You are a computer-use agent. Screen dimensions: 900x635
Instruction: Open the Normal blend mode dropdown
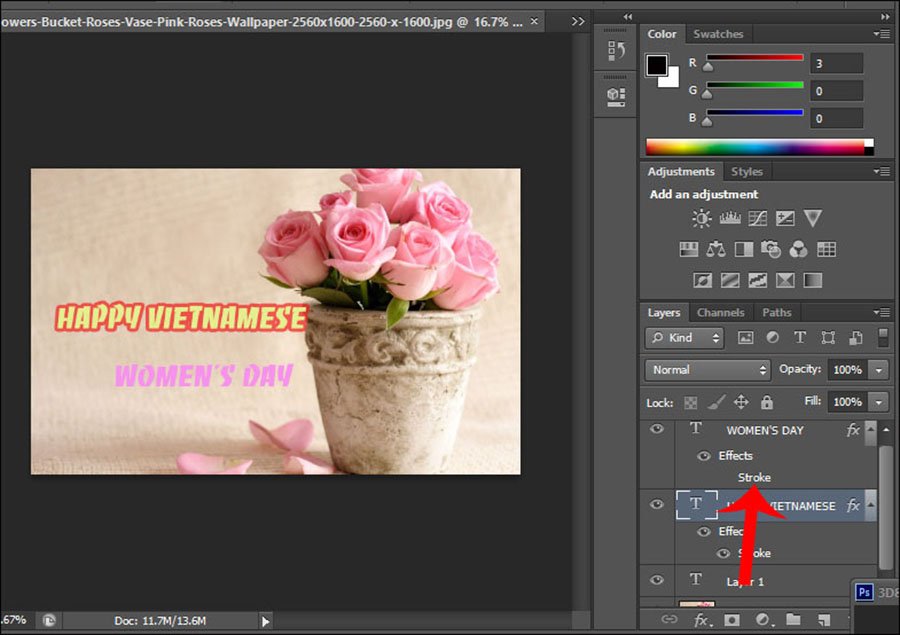click(706, 369)
